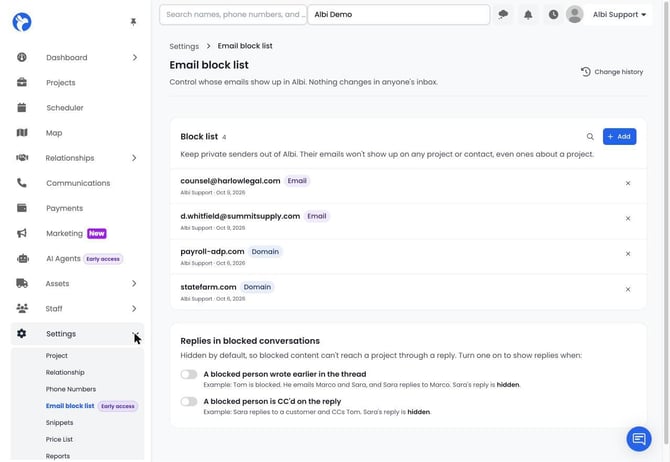Viewport: 670px width, 462px height.
Task: Open the support chat widget button
Action: pos(639,438)
